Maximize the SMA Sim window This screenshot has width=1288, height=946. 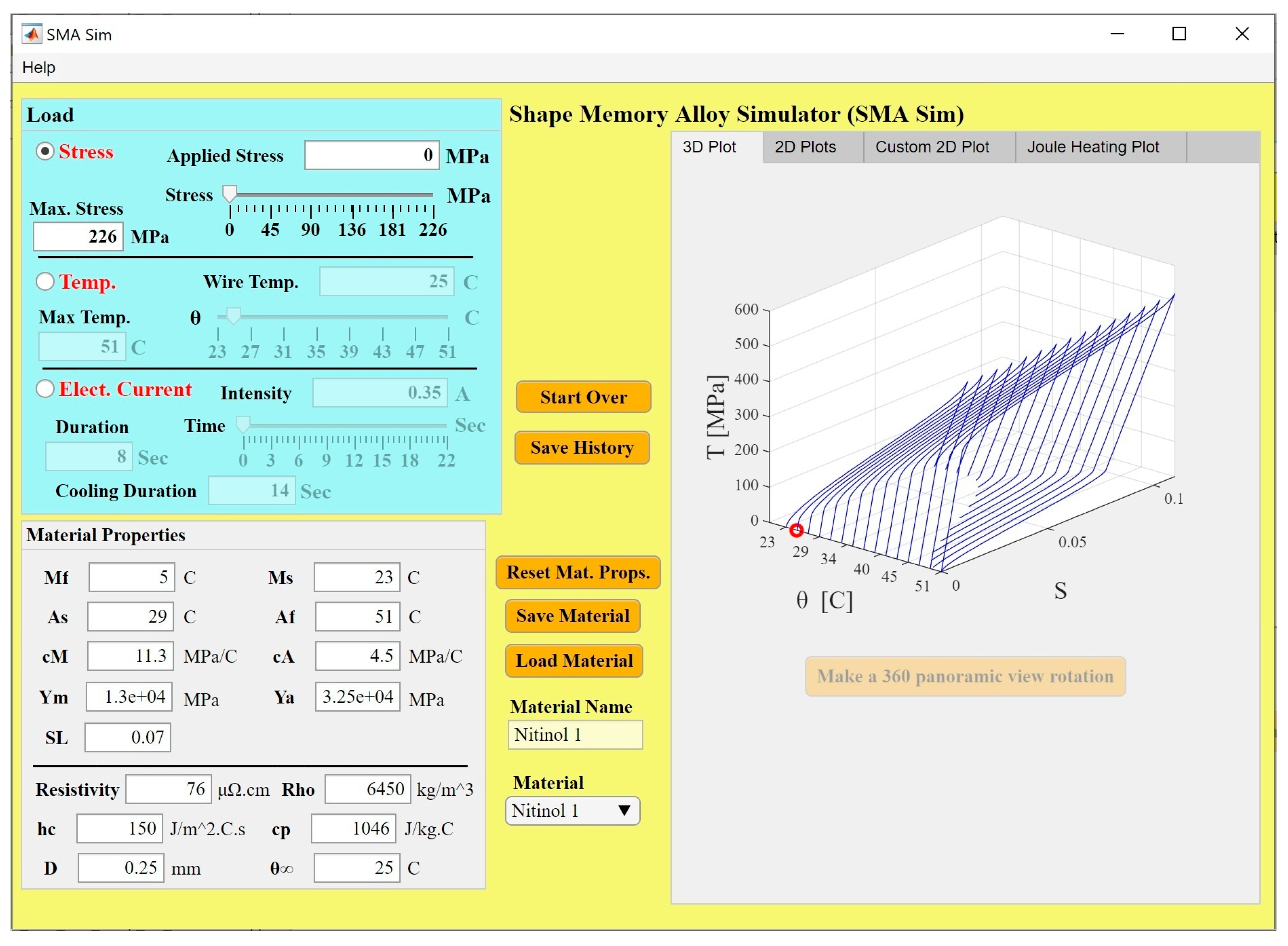1179,34
